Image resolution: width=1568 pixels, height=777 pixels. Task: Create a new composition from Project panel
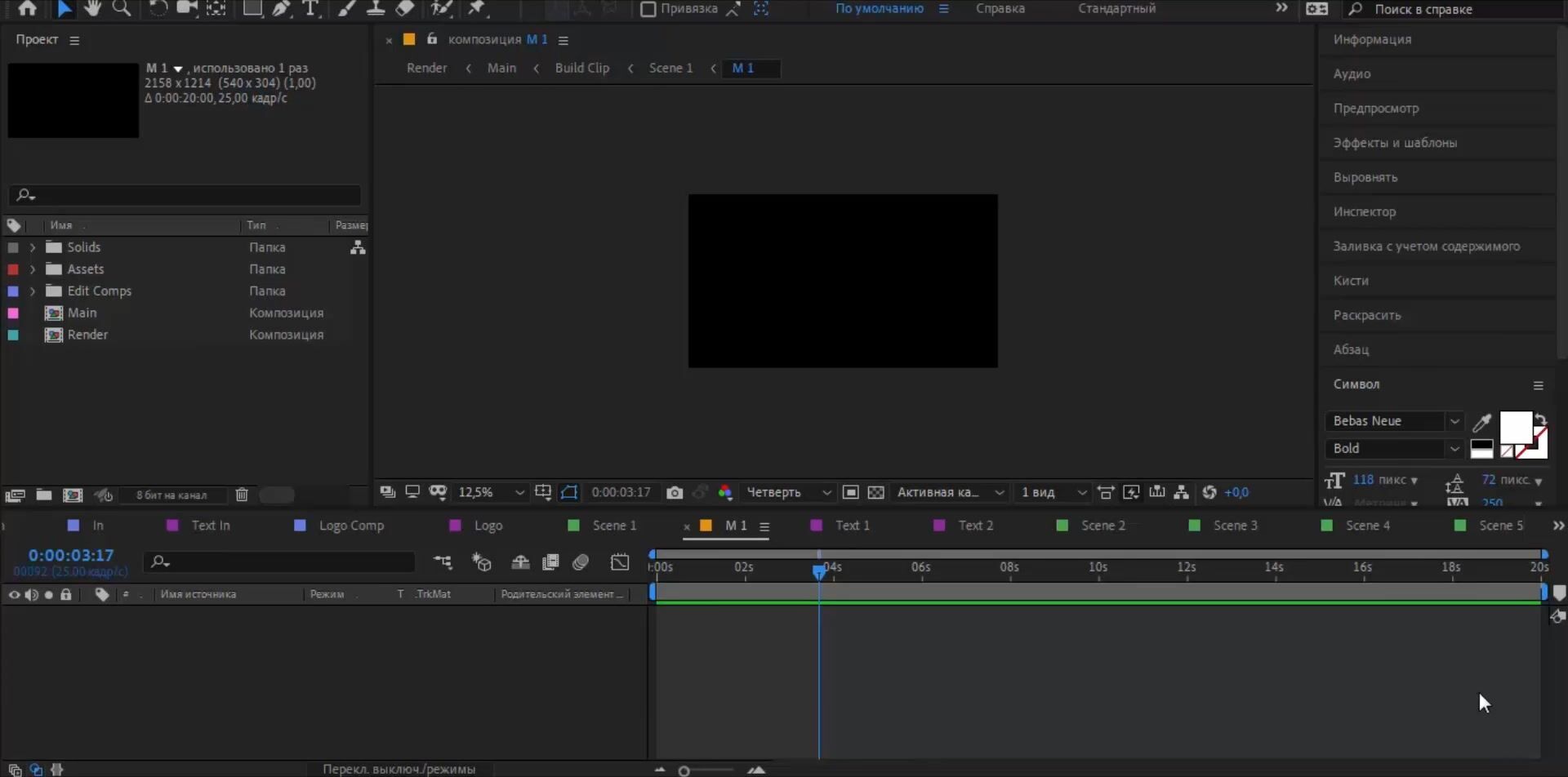(73, 495)
